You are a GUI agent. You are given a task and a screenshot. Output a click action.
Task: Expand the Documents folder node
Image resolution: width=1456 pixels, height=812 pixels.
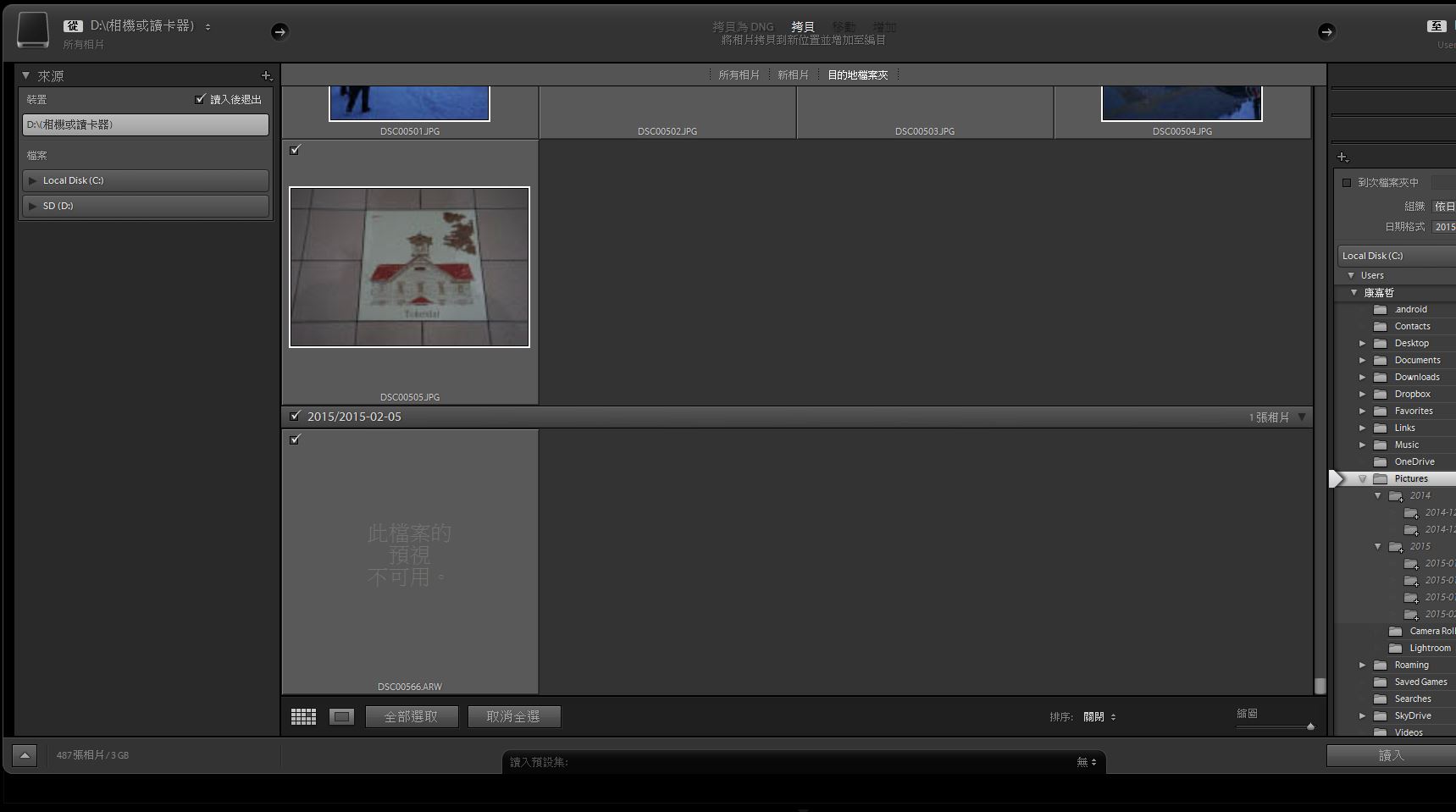click(1362, 360)
